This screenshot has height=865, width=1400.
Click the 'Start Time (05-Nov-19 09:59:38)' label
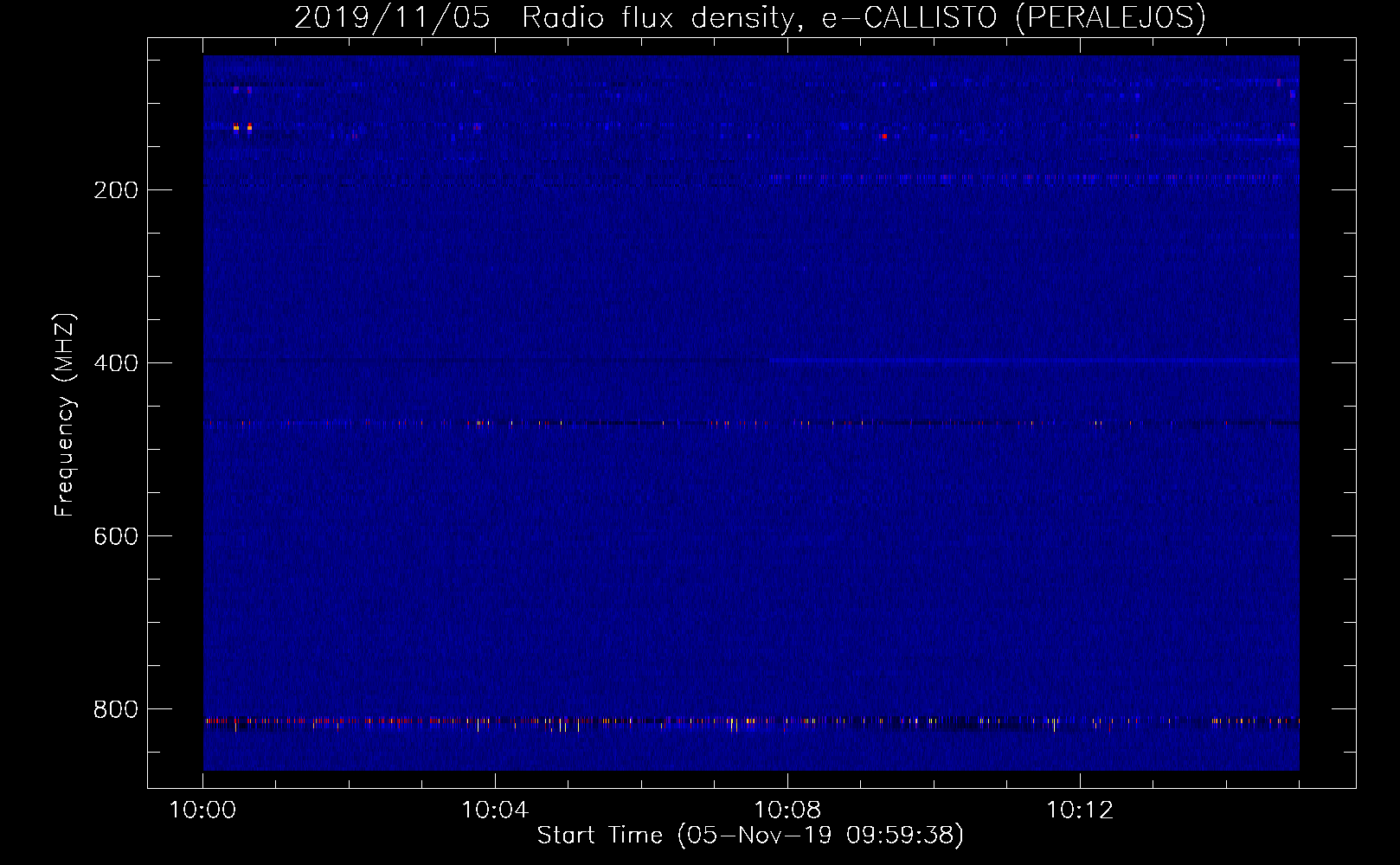pyautogui.click(x=750, y=836)
